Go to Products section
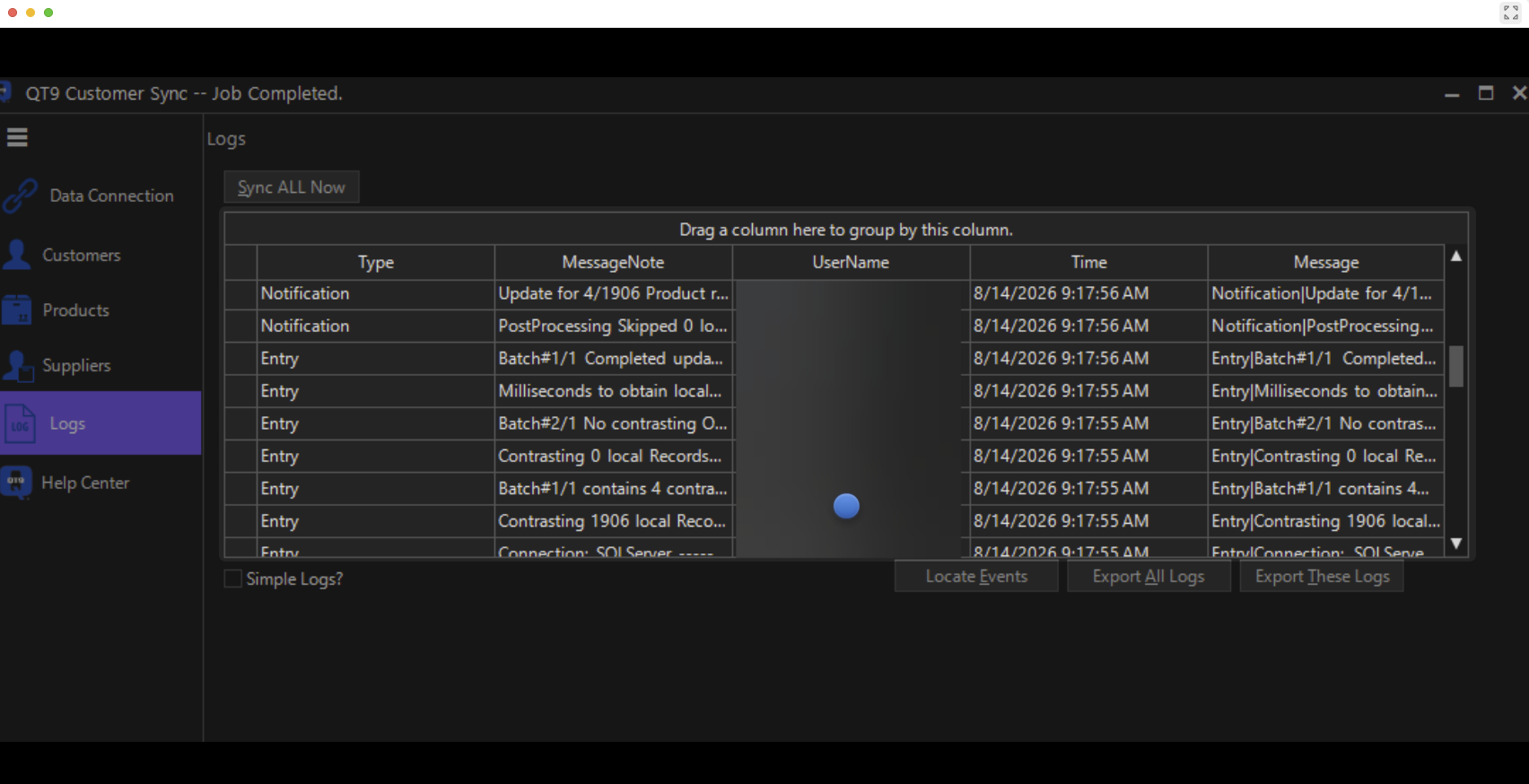 coord(75,310)
